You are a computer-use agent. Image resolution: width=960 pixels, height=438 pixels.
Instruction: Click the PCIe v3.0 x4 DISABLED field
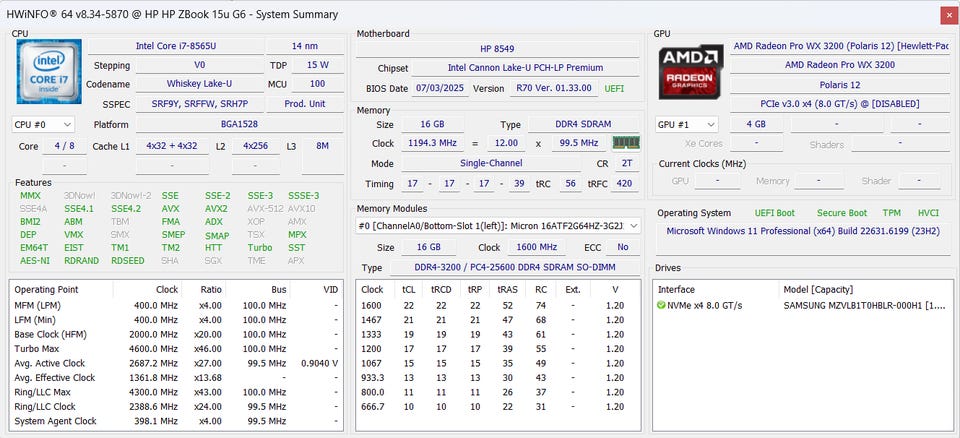[839, 104]
